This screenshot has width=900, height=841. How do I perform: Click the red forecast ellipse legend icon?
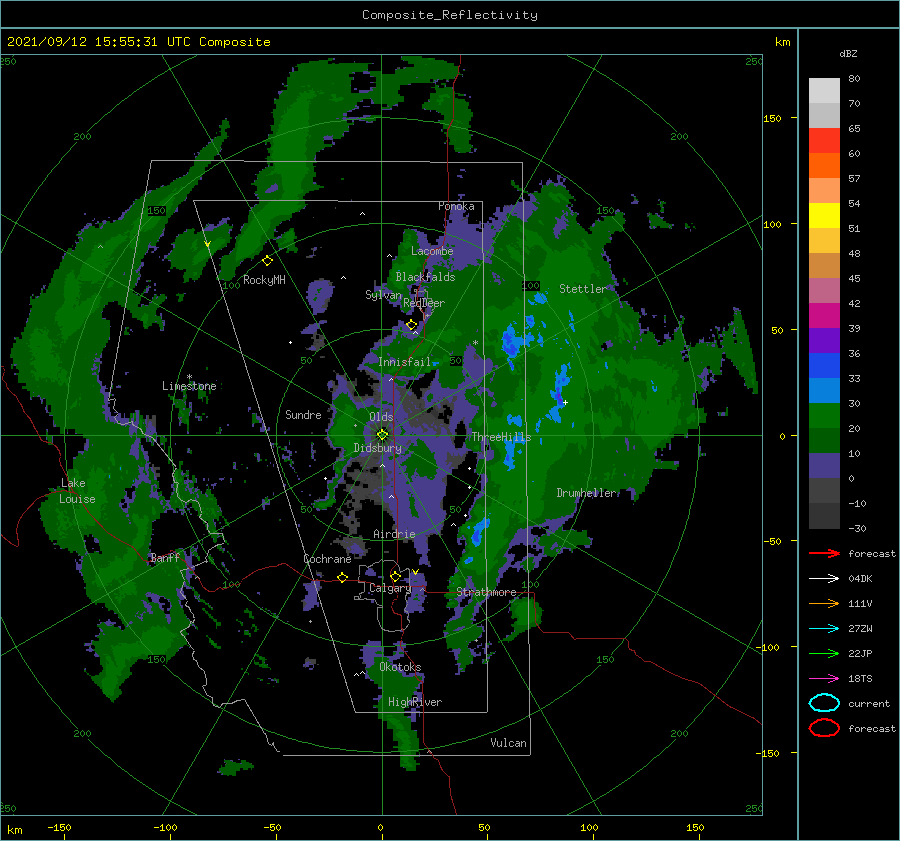(x=824, y=728)
